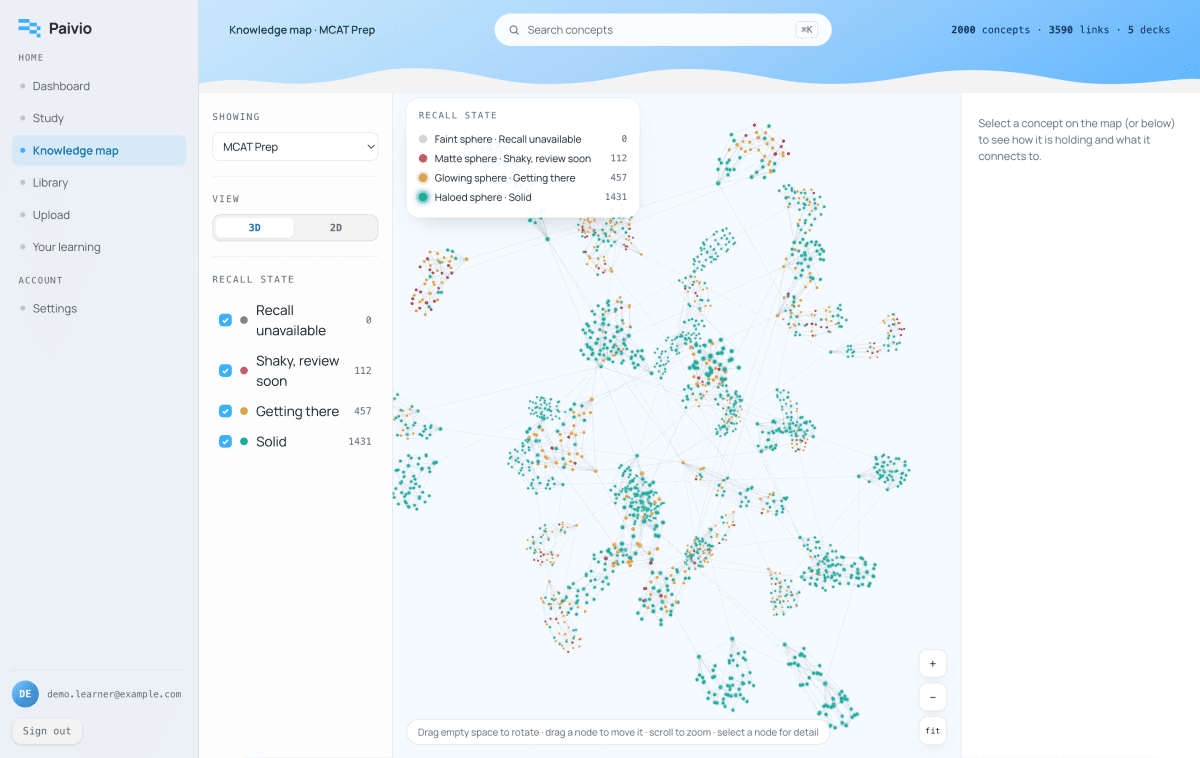Screen dimensions: 1200x758
Task: Click orange dot beside Getting there filter
Action: [x=244, y=411]
